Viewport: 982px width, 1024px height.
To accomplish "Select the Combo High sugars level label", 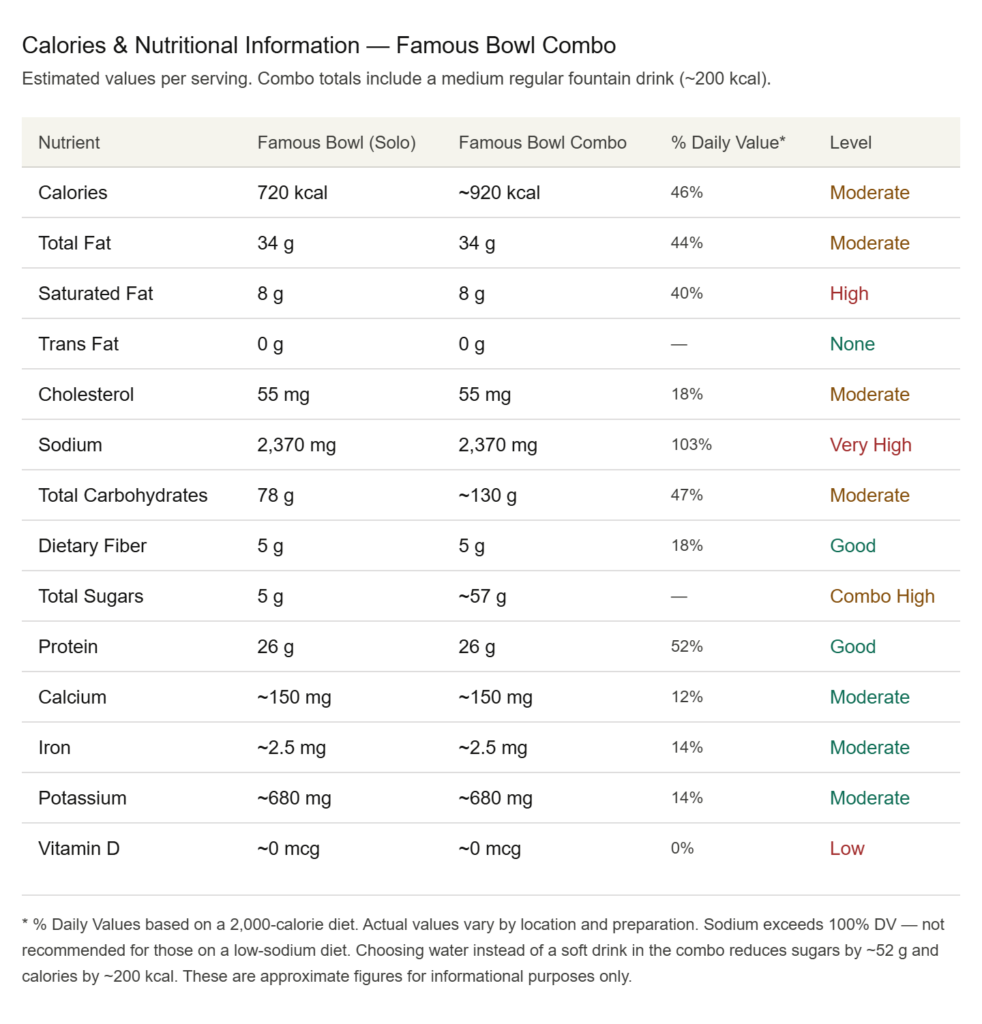I will (x=882, y=596).
